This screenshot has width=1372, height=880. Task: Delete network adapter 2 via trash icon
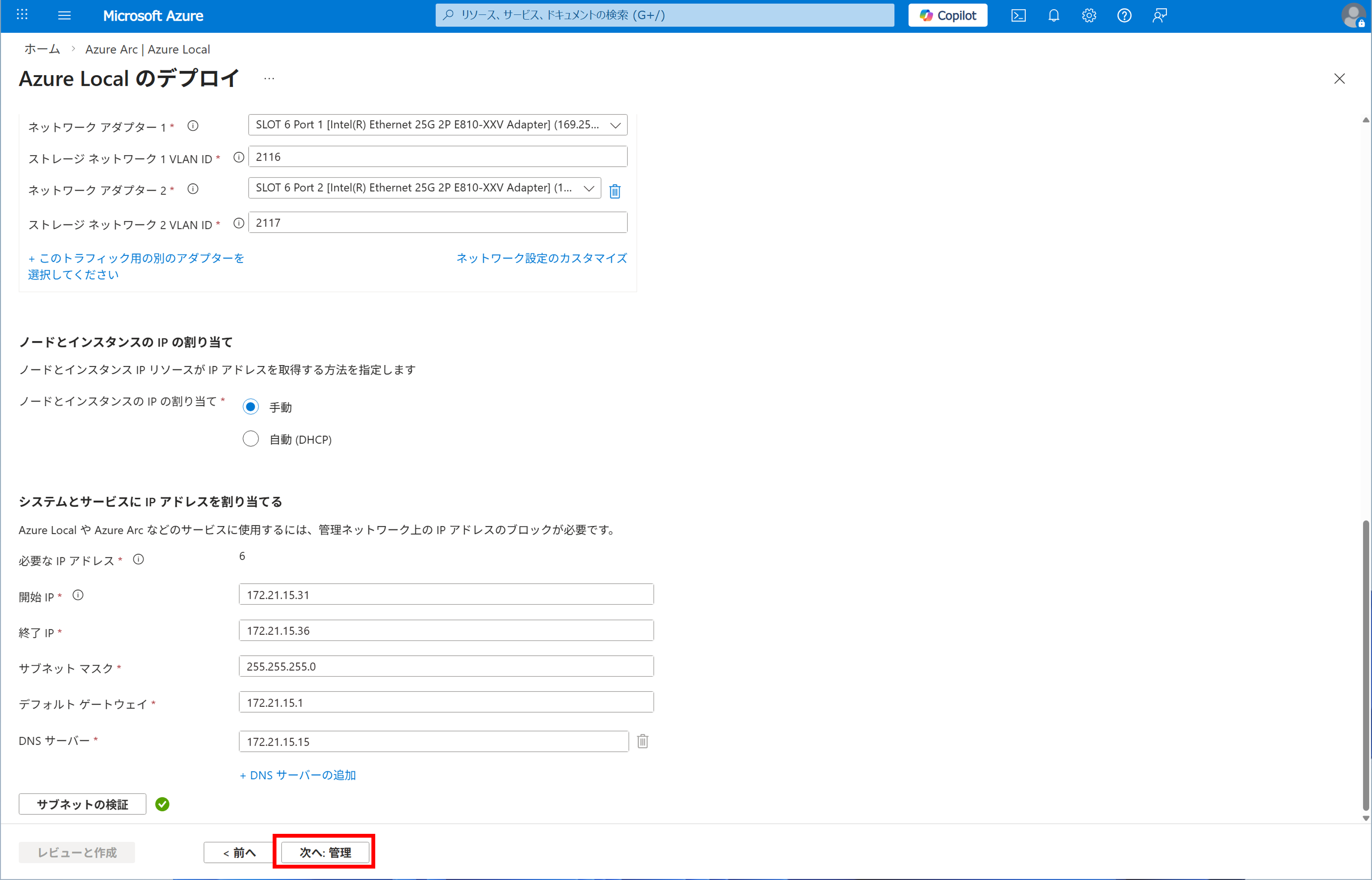(615, 191)
